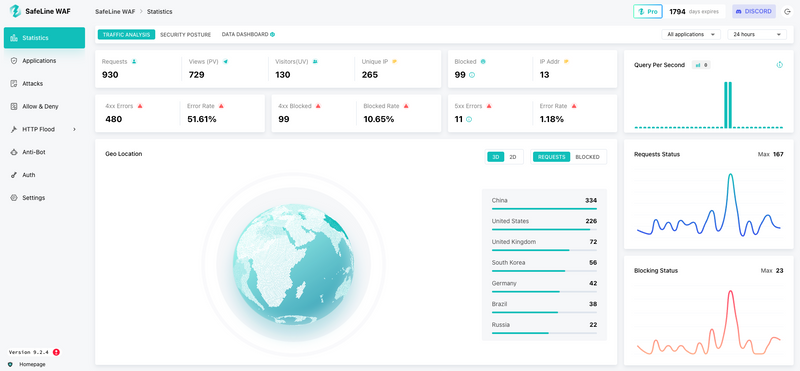Open the All applications dropdown
800x371 pixels.
point(691,34)
